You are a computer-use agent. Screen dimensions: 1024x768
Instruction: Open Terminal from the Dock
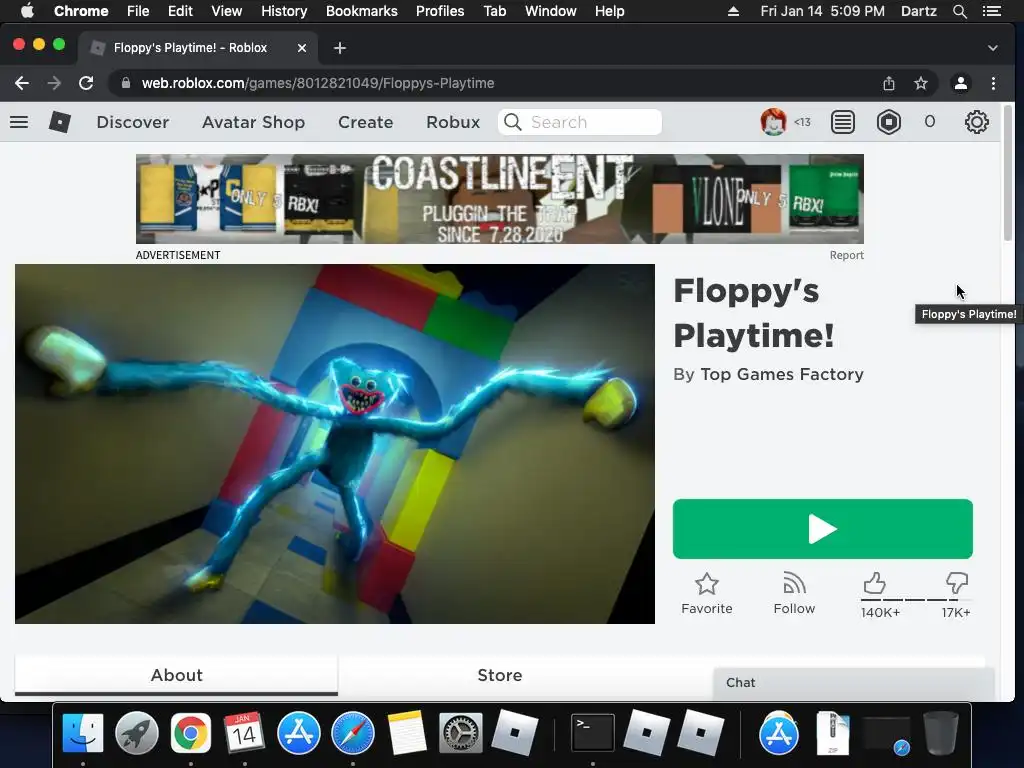tap(592, 733)
